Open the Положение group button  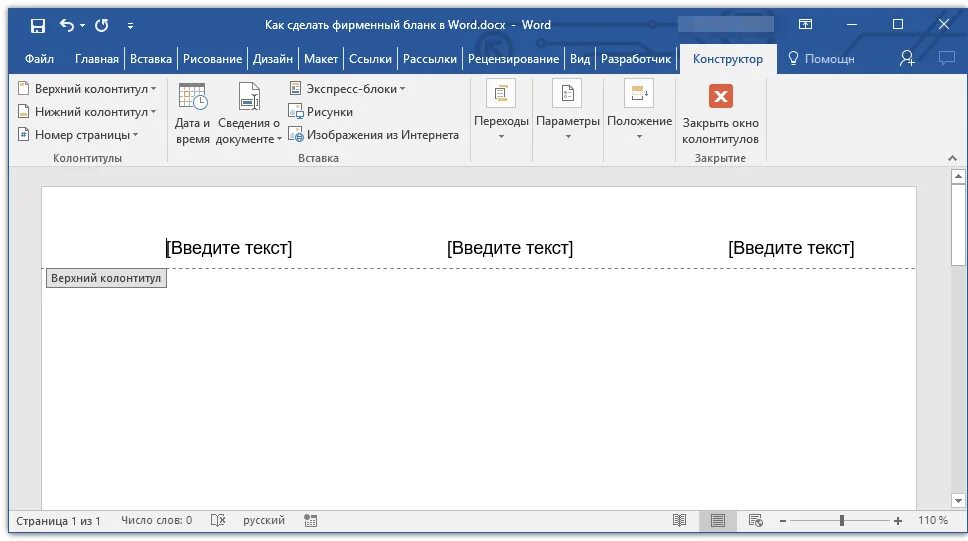(x=640, y=110)
